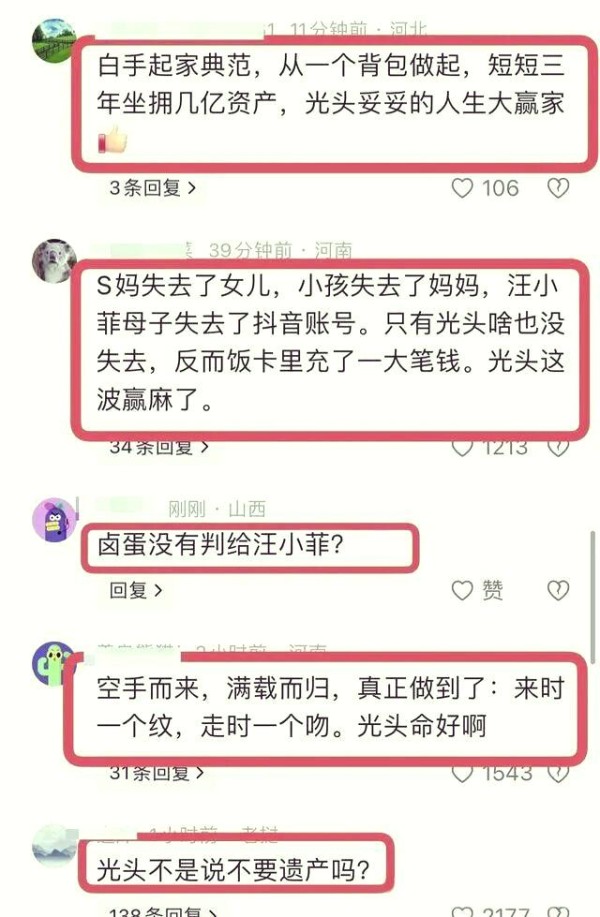Viewport: 600px width, 917px height.
Task: Like the 卤蛋没有判给汪小菲 comment
Action: tap(462, 590)
